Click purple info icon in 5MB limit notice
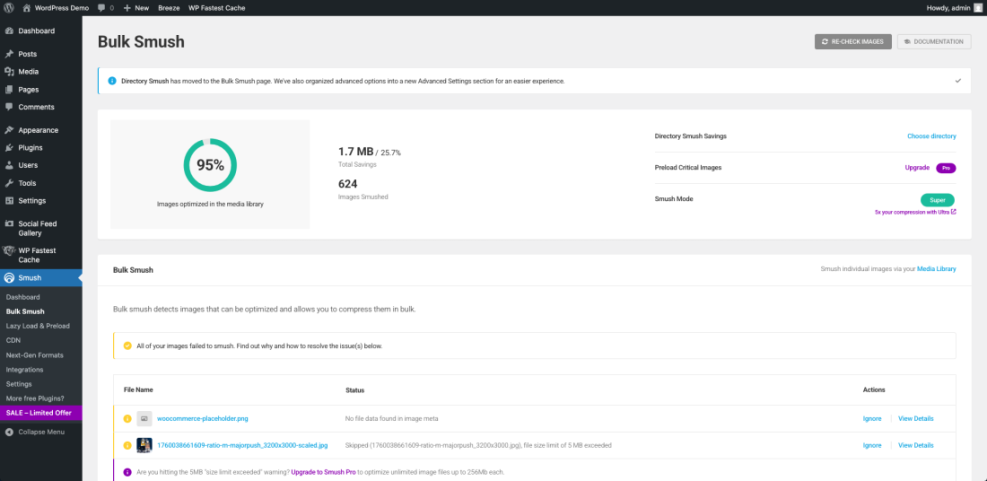 pyautogui.click(x=127, y=472)
